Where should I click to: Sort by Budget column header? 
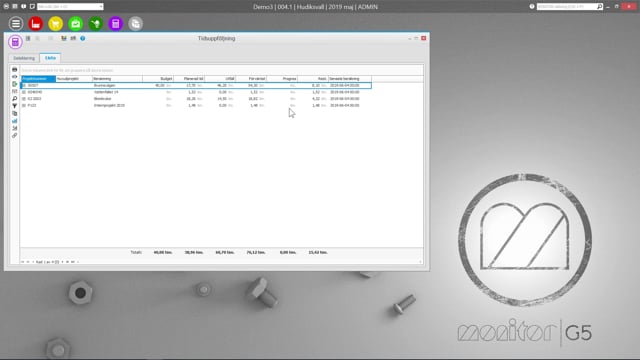pos(158,79)
